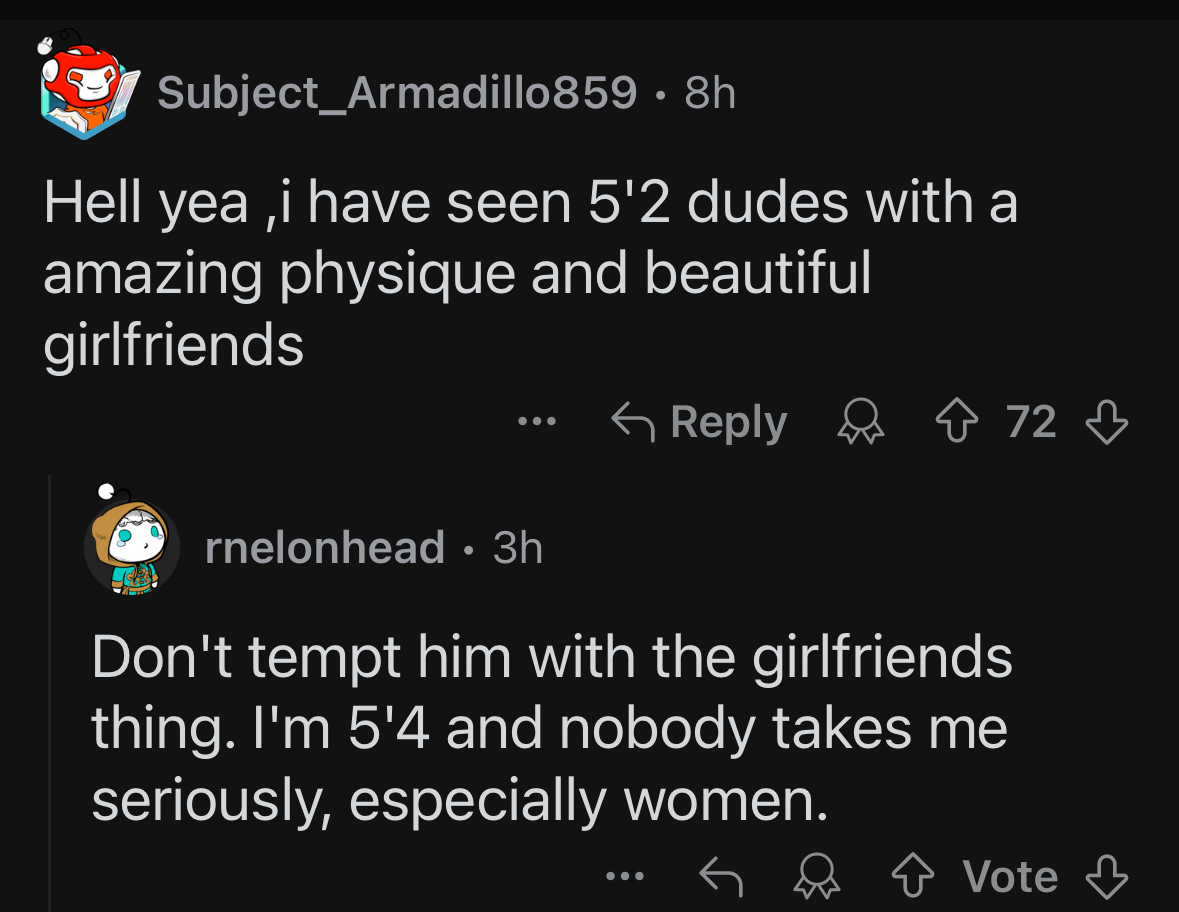The height and width of the screenshot is (912, 1179).
Task: Click the Vote label on rnelonhead's reply
Action: 1011,877
